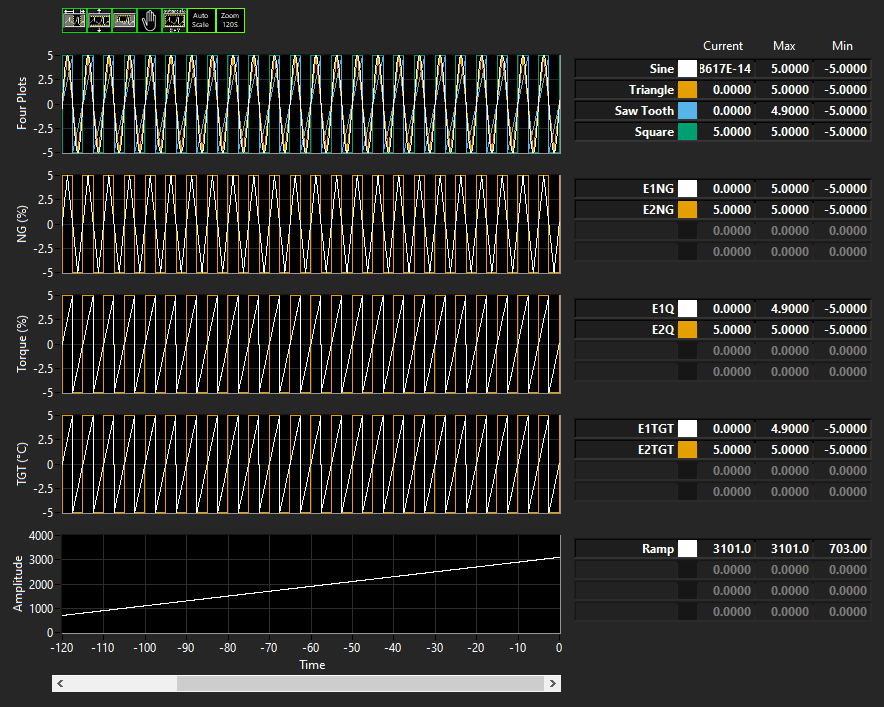884x707 pixels.
Task: Click the TGT (°C) axis label
Action: 21,464
